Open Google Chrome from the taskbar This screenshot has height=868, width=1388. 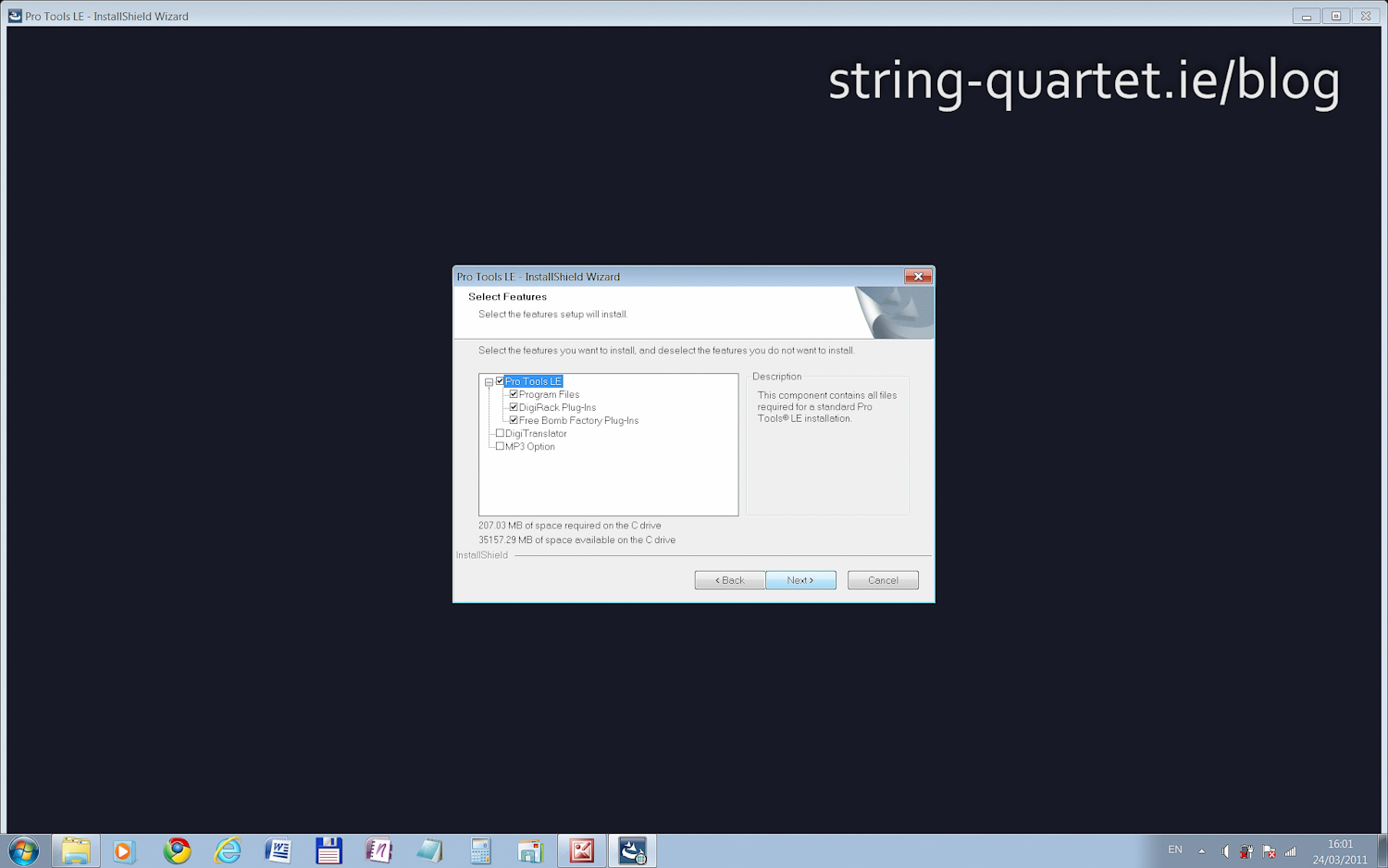click(x=177, y=850)
